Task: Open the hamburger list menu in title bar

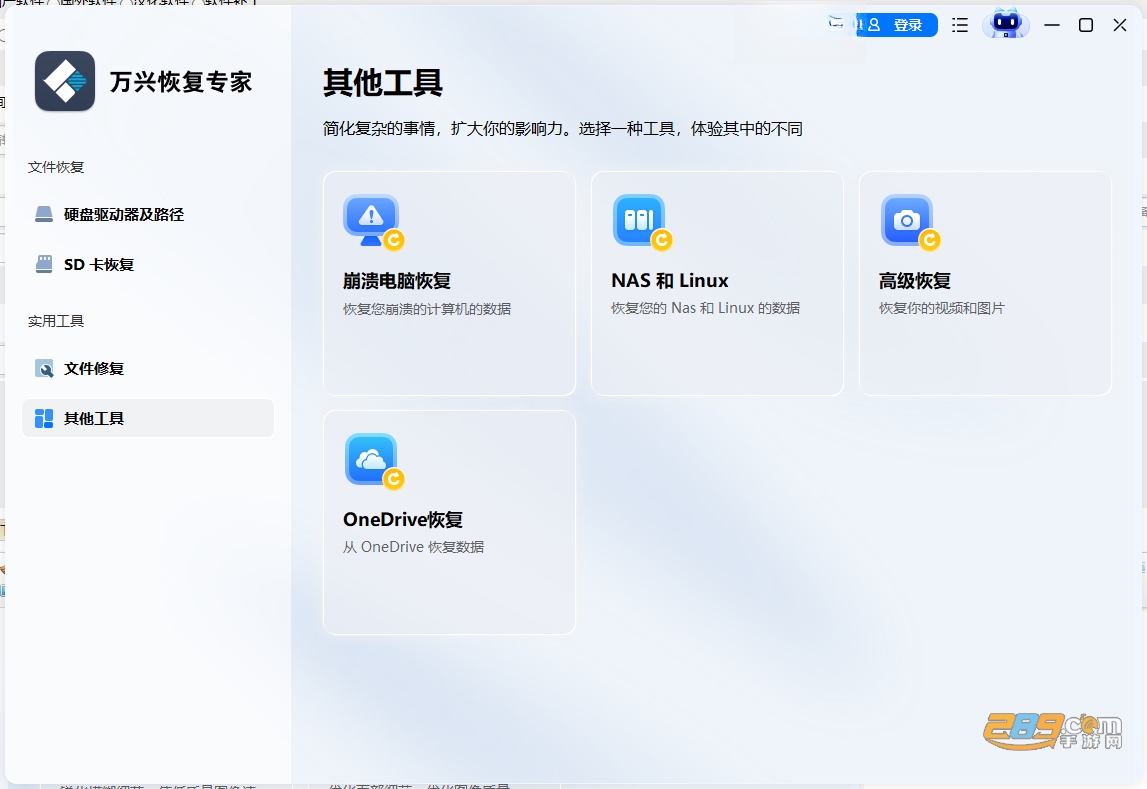Action: [x=960, y=26]
